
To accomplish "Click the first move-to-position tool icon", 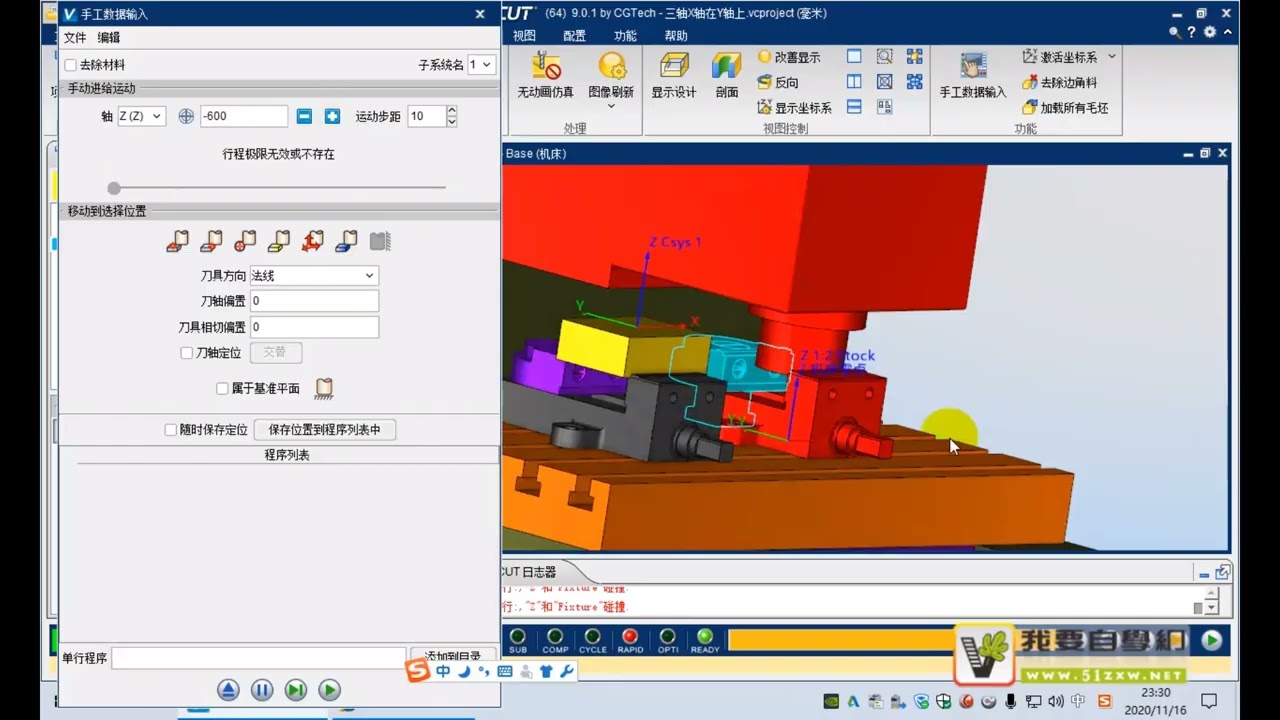I will pyautogui.click(x=177, y=241).
